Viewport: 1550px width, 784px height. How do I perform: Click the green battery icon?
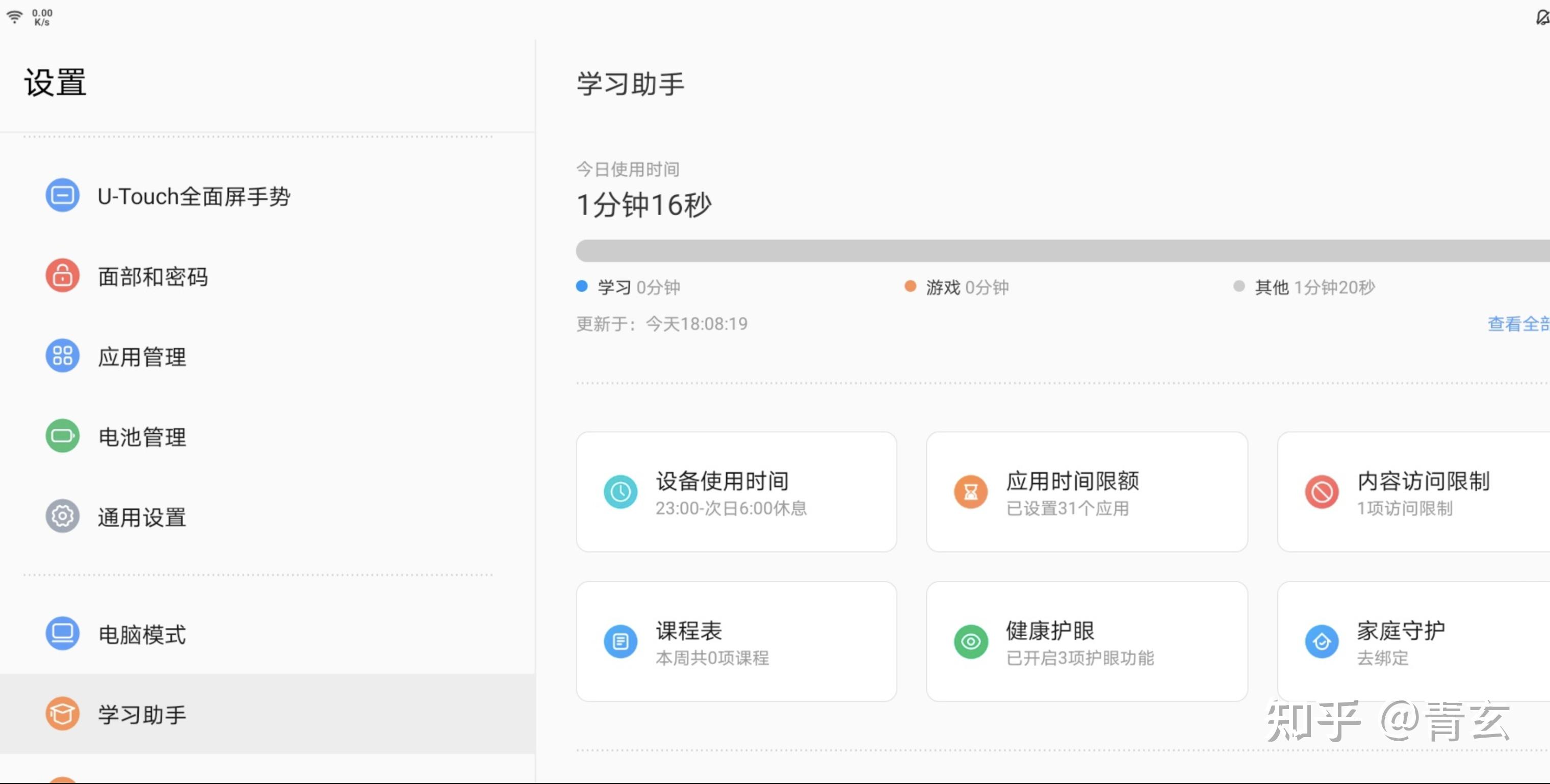(63, 436)
